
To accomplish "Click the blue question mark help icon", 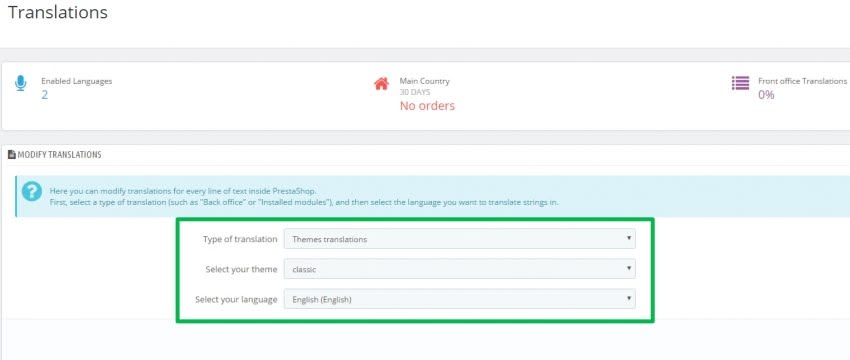I will pyautogui.click(x=32, y=191).
